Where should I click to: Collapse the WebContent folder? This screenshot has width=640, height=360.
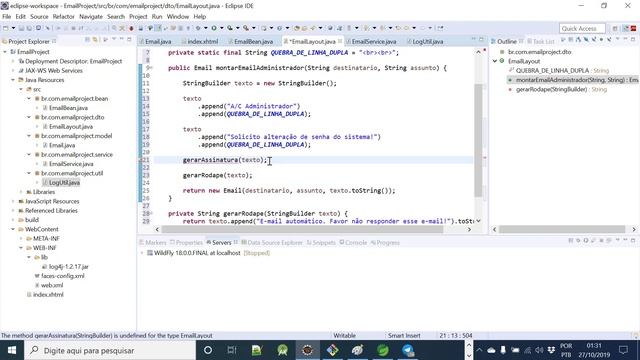coord(13,229)
